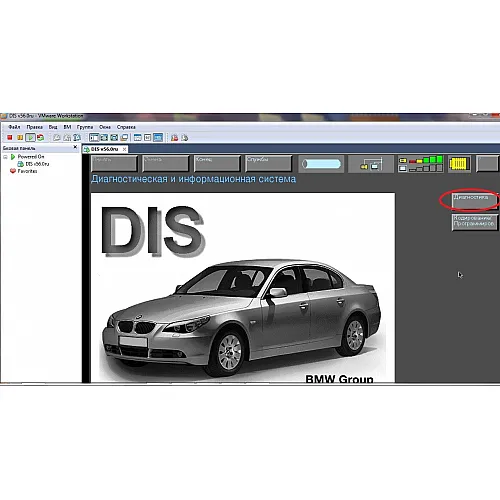
Task: Open the Окна menu
Action: tap(105, 127)
